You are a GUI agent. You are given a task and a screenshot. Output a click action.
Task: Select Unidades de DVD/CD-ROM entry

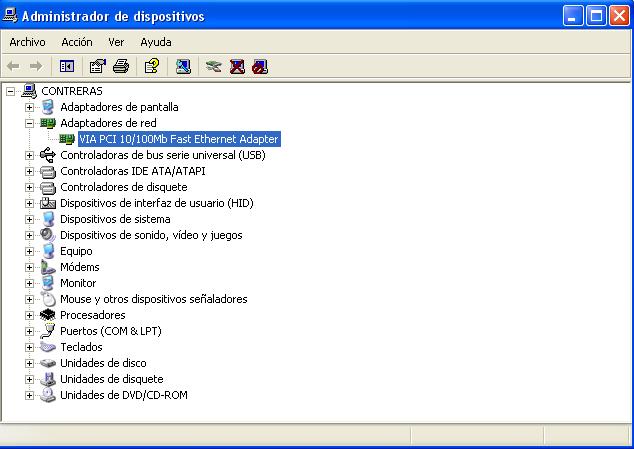pyautogui.click(x=124, y=395)
